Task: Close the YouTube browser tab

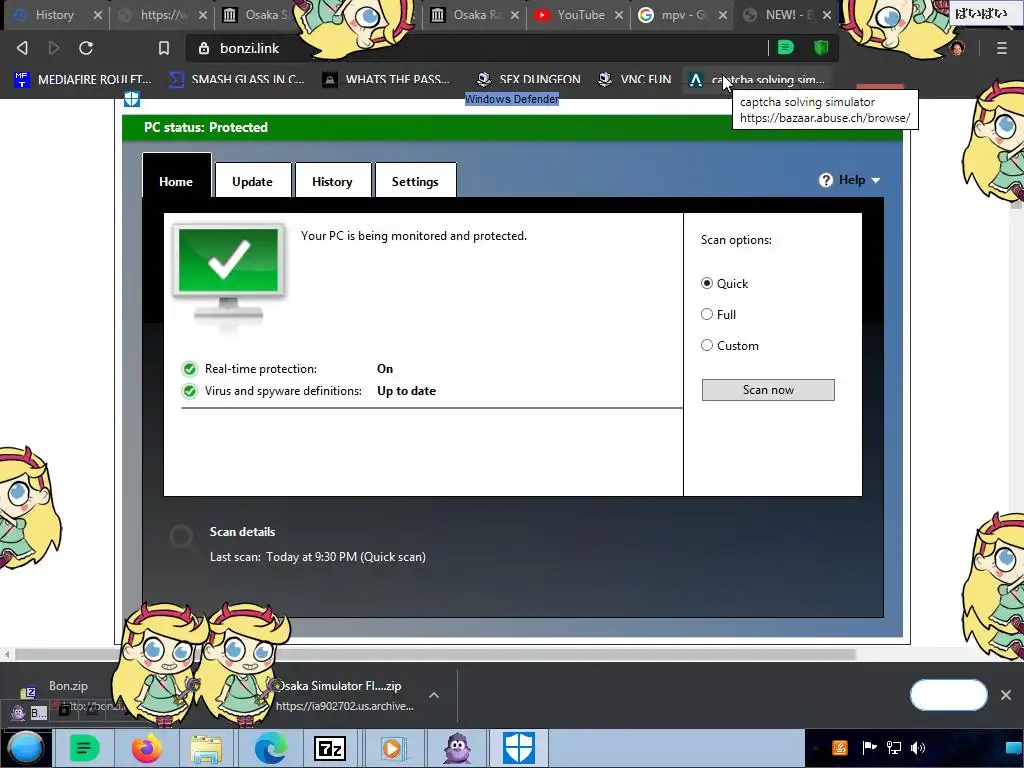Action: pos(618,15)
